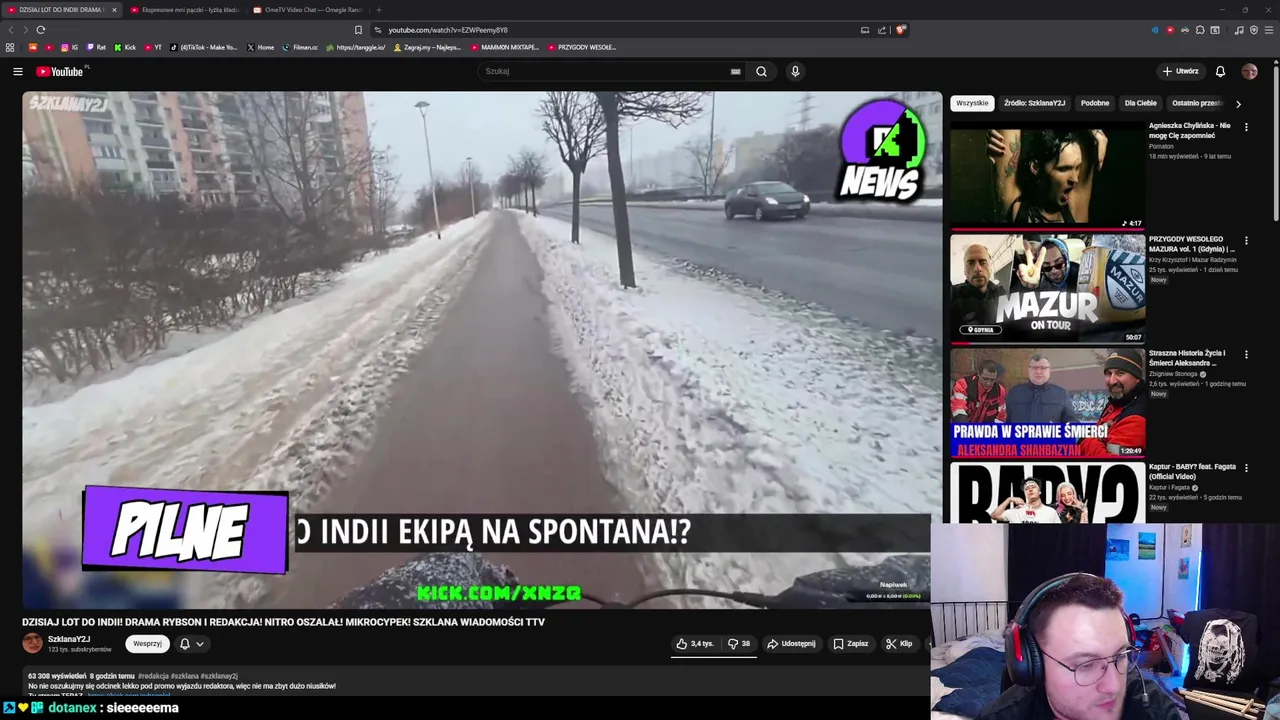
Task: Open the Kaptur - BABY? video title
Action: pyautogui.click(x=1192, y=471)
